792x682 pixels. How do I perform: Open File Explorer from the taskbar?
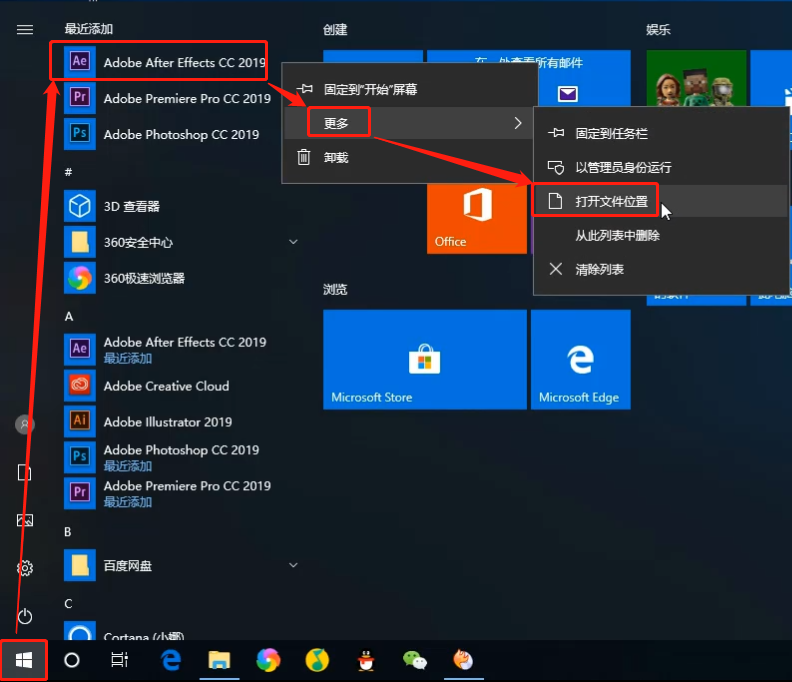pos(219,660)
